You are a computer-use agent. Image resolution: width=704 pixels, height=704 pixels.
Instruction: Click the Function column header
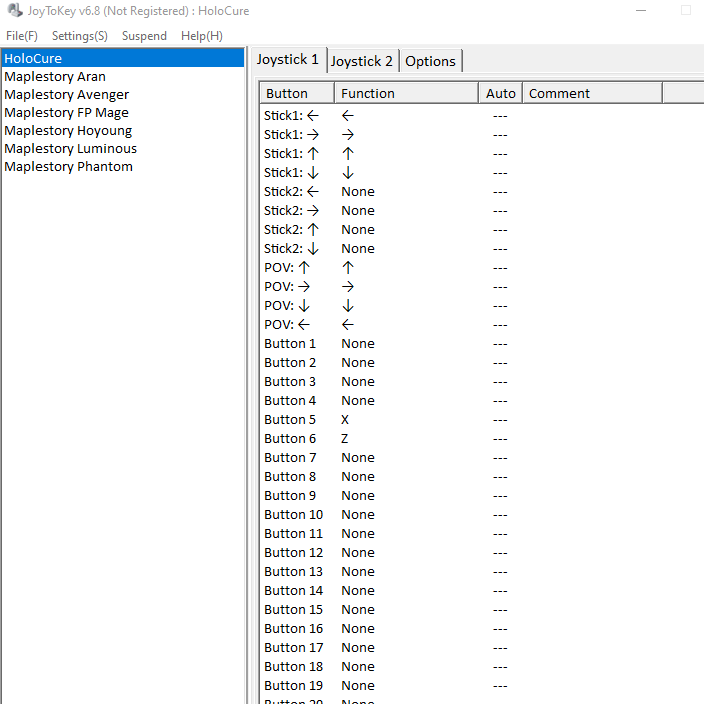[406, 93]
